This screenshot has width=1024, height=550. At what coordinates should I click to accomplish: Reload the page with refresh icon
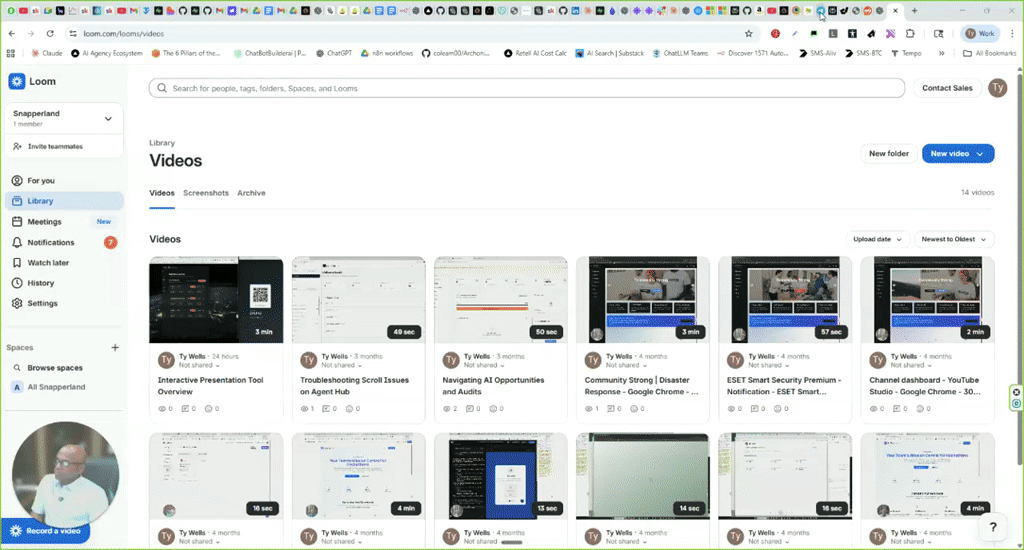pos(50,33)
